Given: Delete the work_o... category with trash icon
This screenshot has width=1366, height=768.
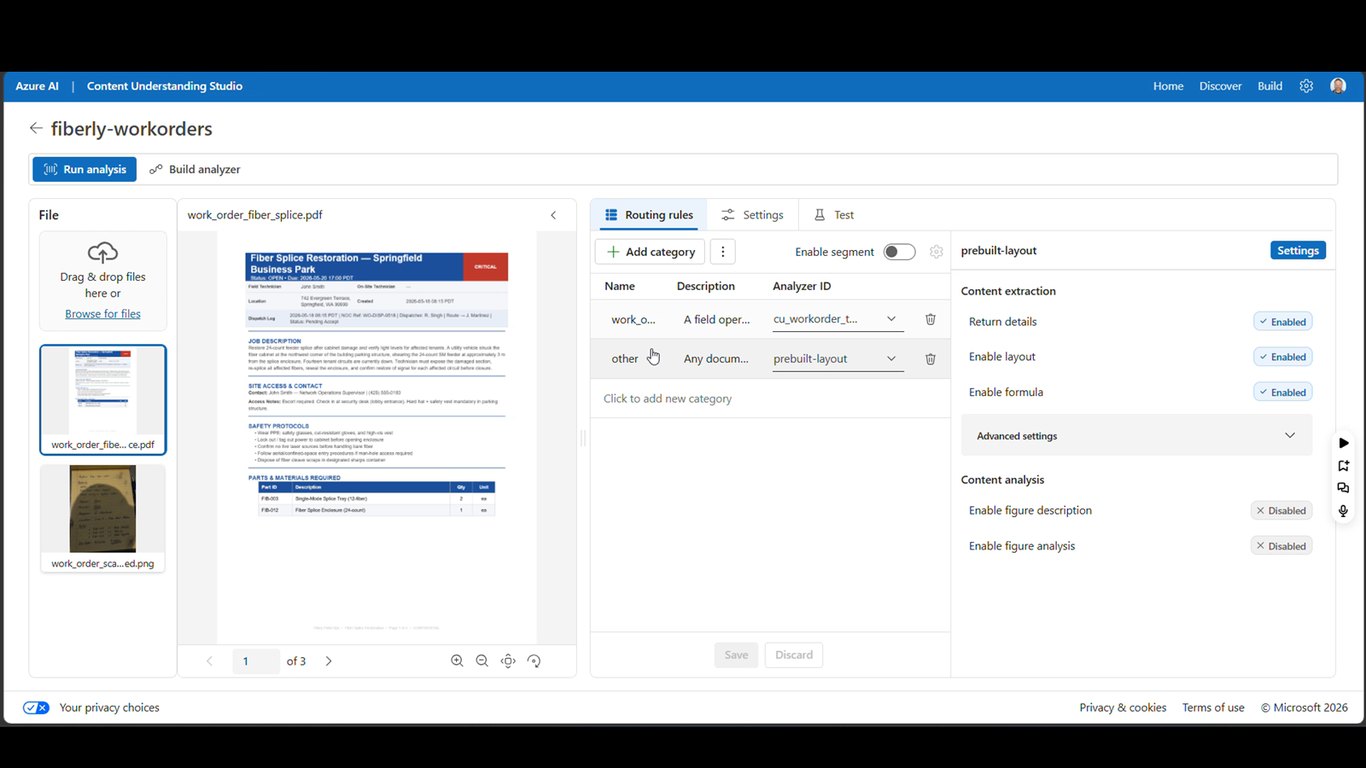Looking at the screenshot, I should point(930,319).
